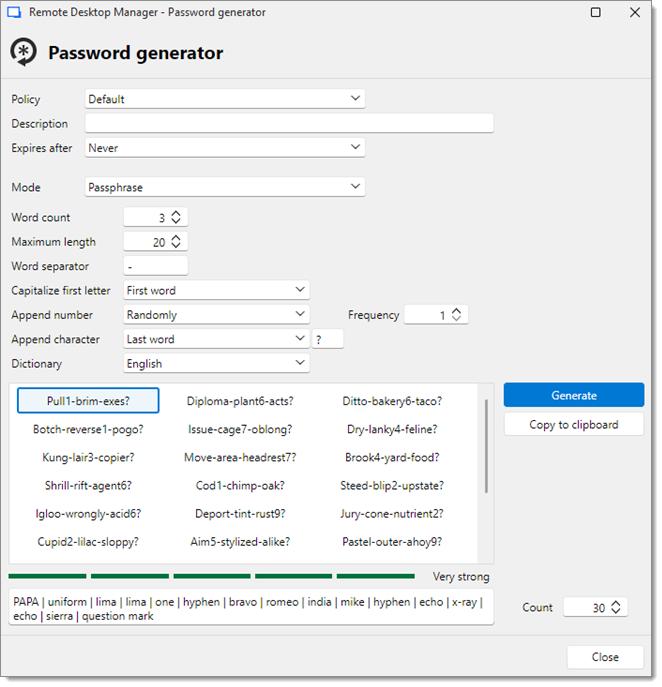Screen dimensions: 662x687
Task: Select password Cupid2-lilac-sloppy?
Action: pos(88,542)
